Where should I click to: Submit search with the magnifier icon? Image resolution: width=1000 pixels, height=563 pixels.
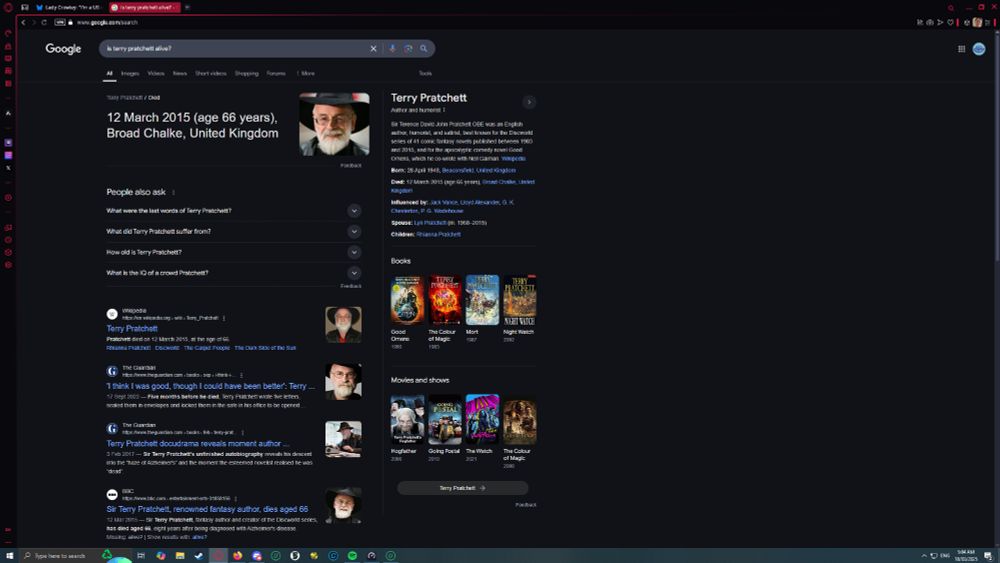(423, 48)
